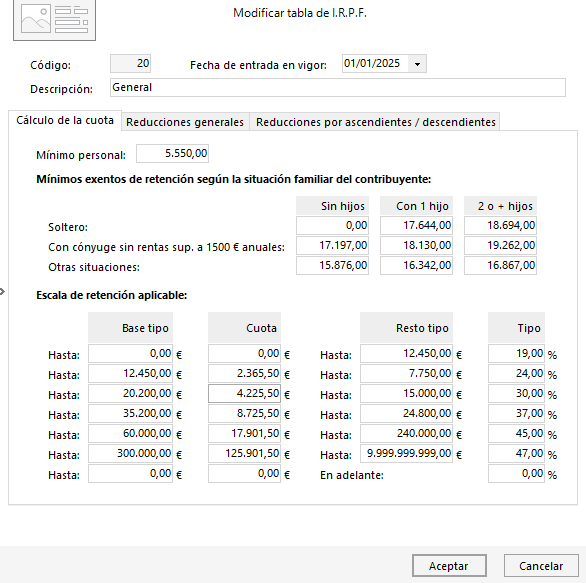Click Tipo percentage field 24,00

point(516,374)
